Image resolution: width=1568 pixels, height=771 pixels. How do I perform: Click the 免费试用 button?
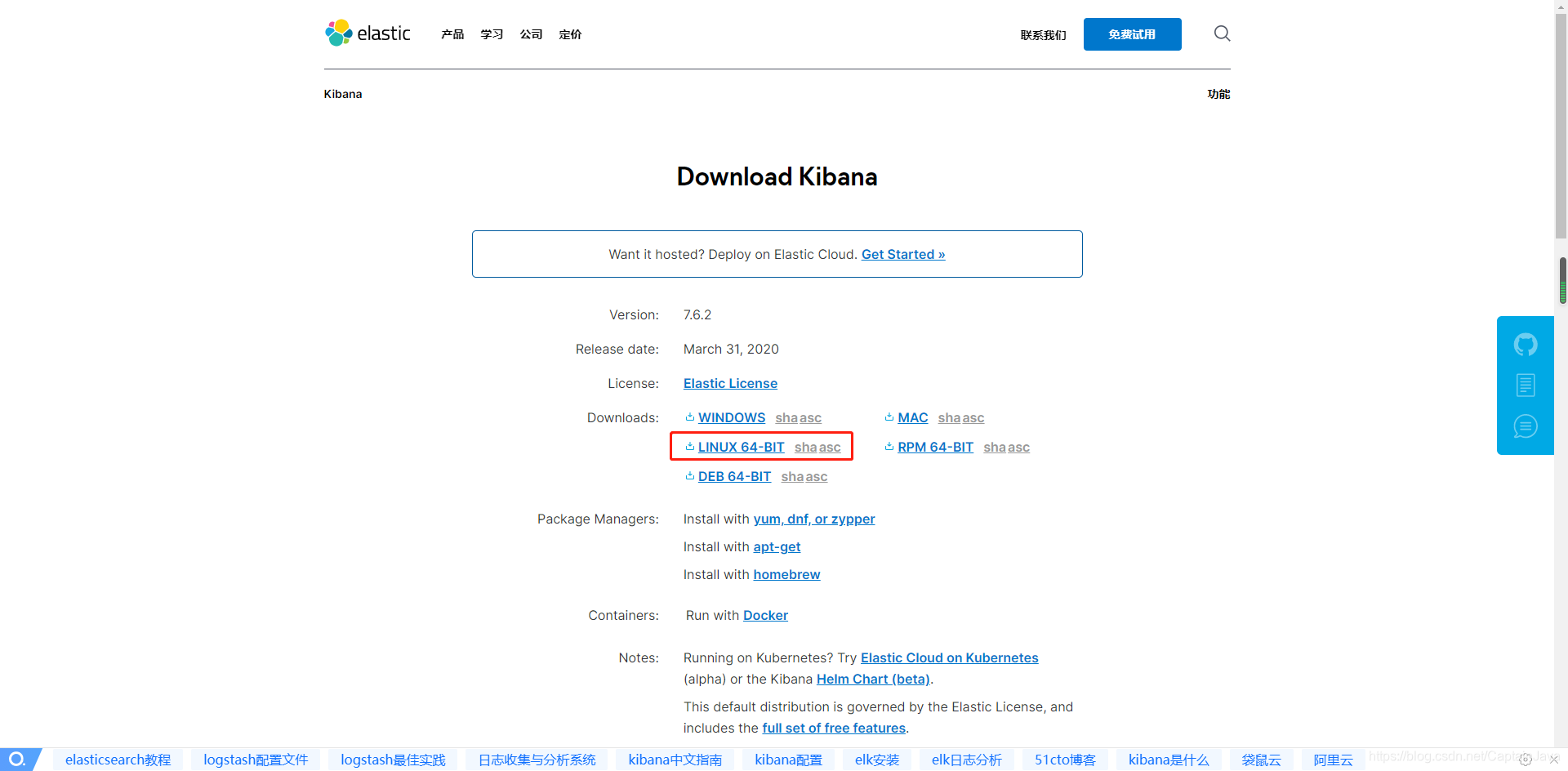point(1132,34)
